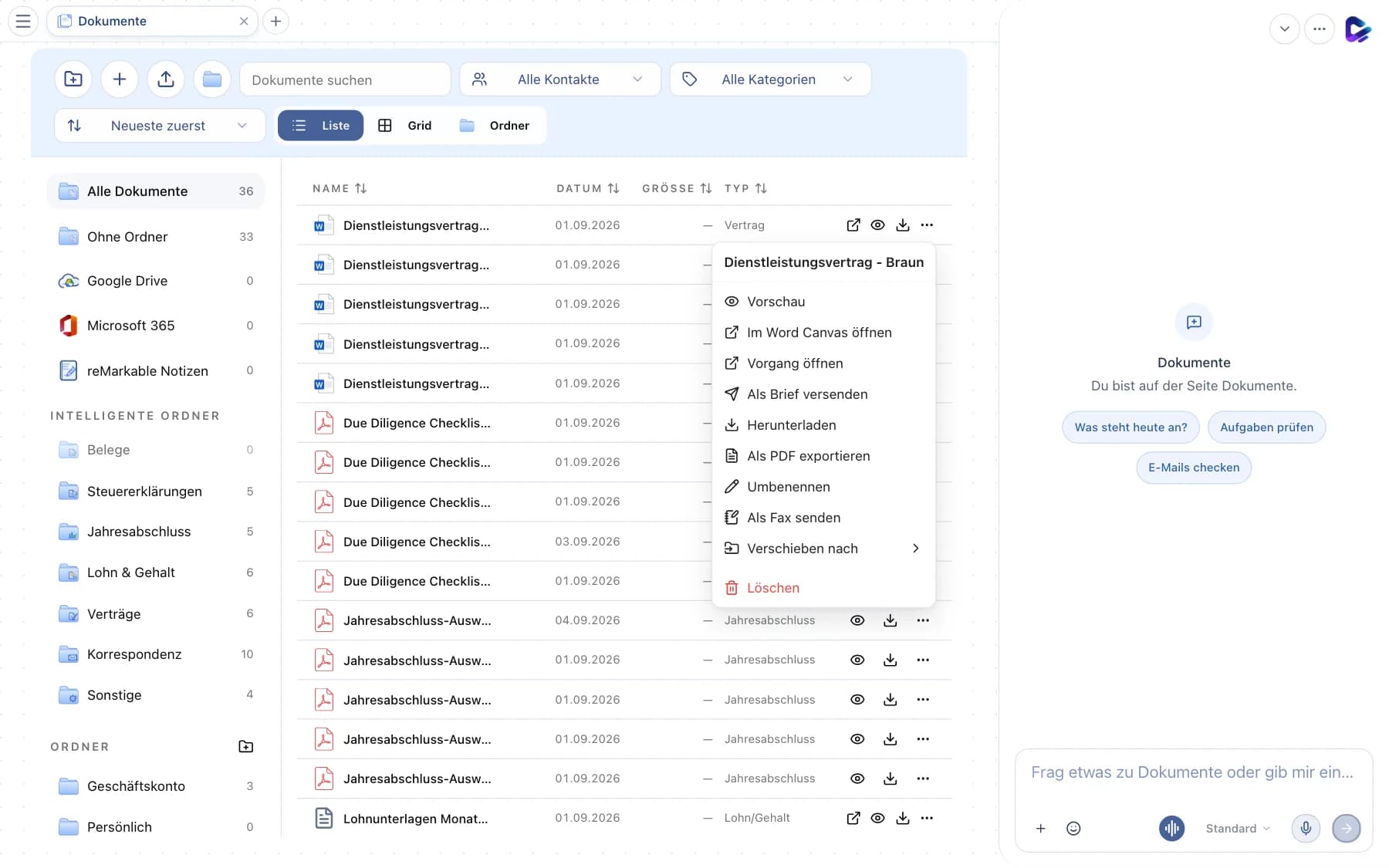Open the Steuererklärungen smart folder
The height and width of the screenshot is (868, 1389).
(156, 491)
